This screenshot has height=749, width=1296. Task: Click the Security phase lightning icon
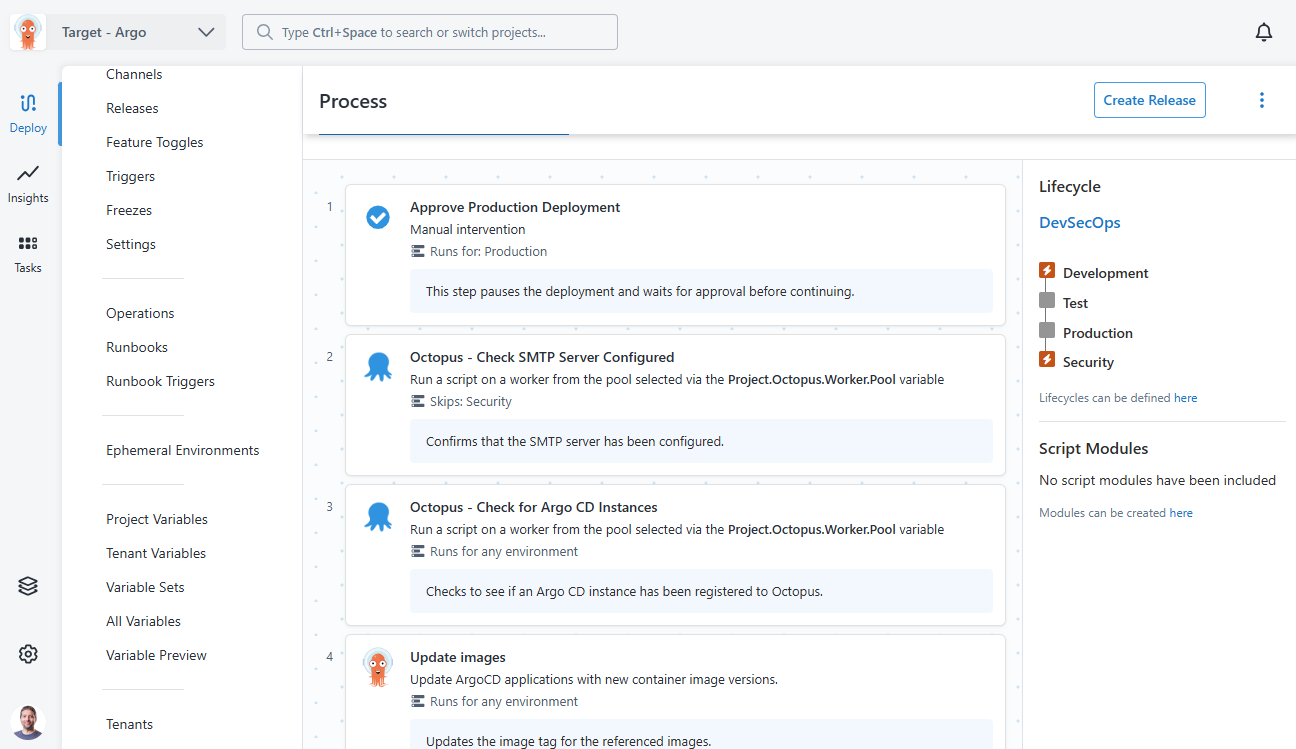click(x=1047, y=359)
